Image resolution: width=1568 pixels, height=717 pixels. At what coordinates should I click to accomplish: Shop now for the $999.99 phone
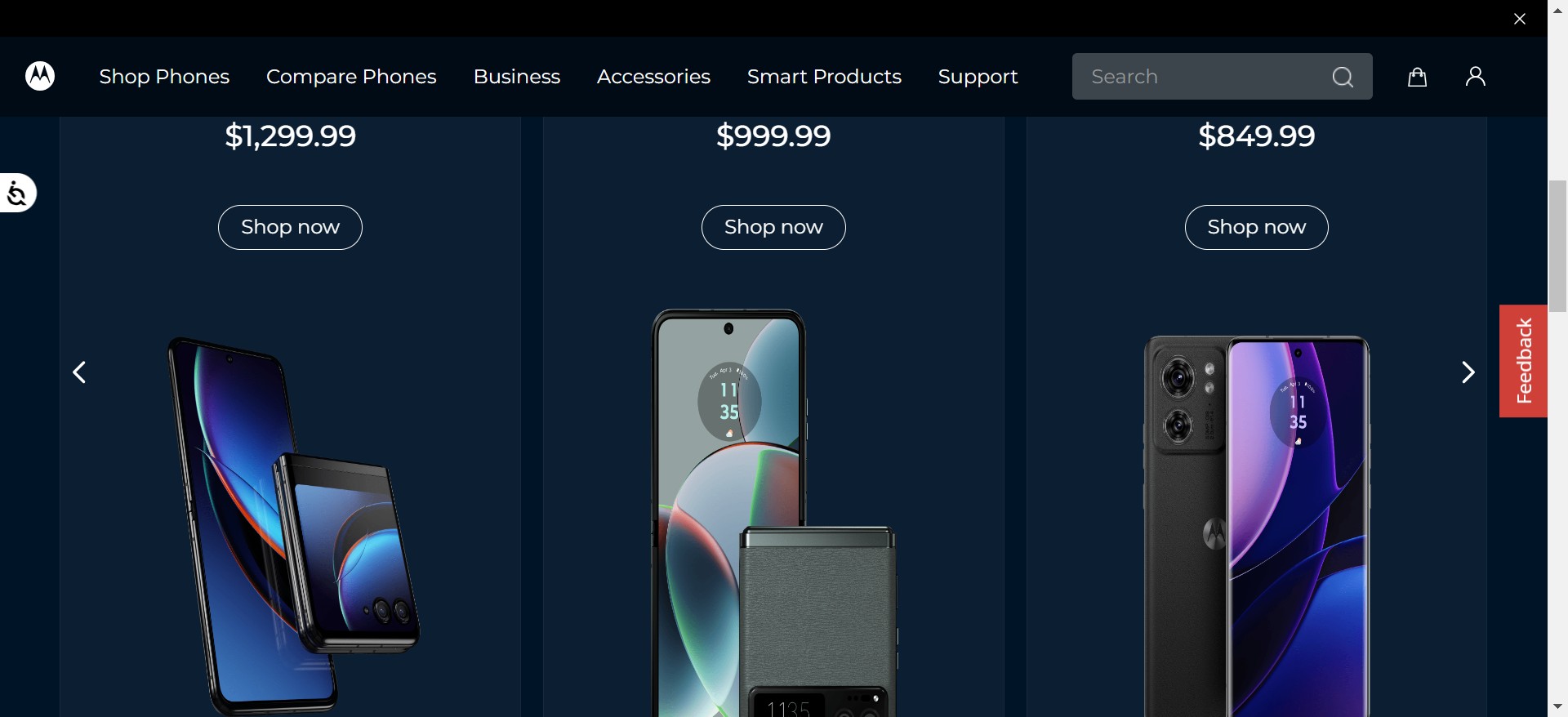[x=773, y=227]
